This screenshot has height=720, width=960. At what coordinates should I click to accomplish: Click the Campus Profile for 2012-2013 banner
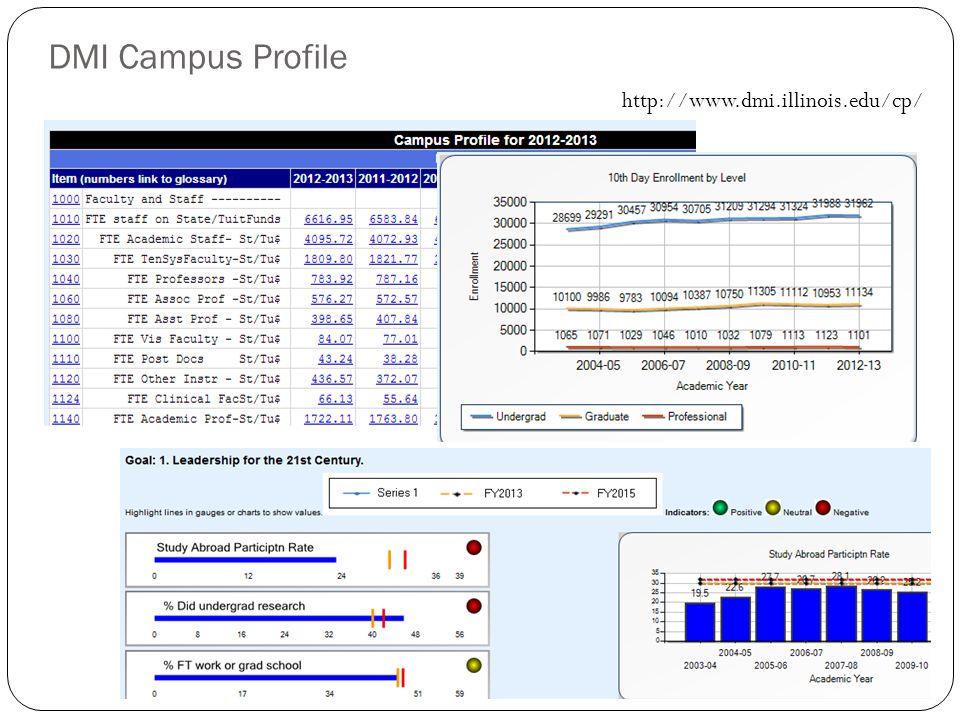(495, 140)
